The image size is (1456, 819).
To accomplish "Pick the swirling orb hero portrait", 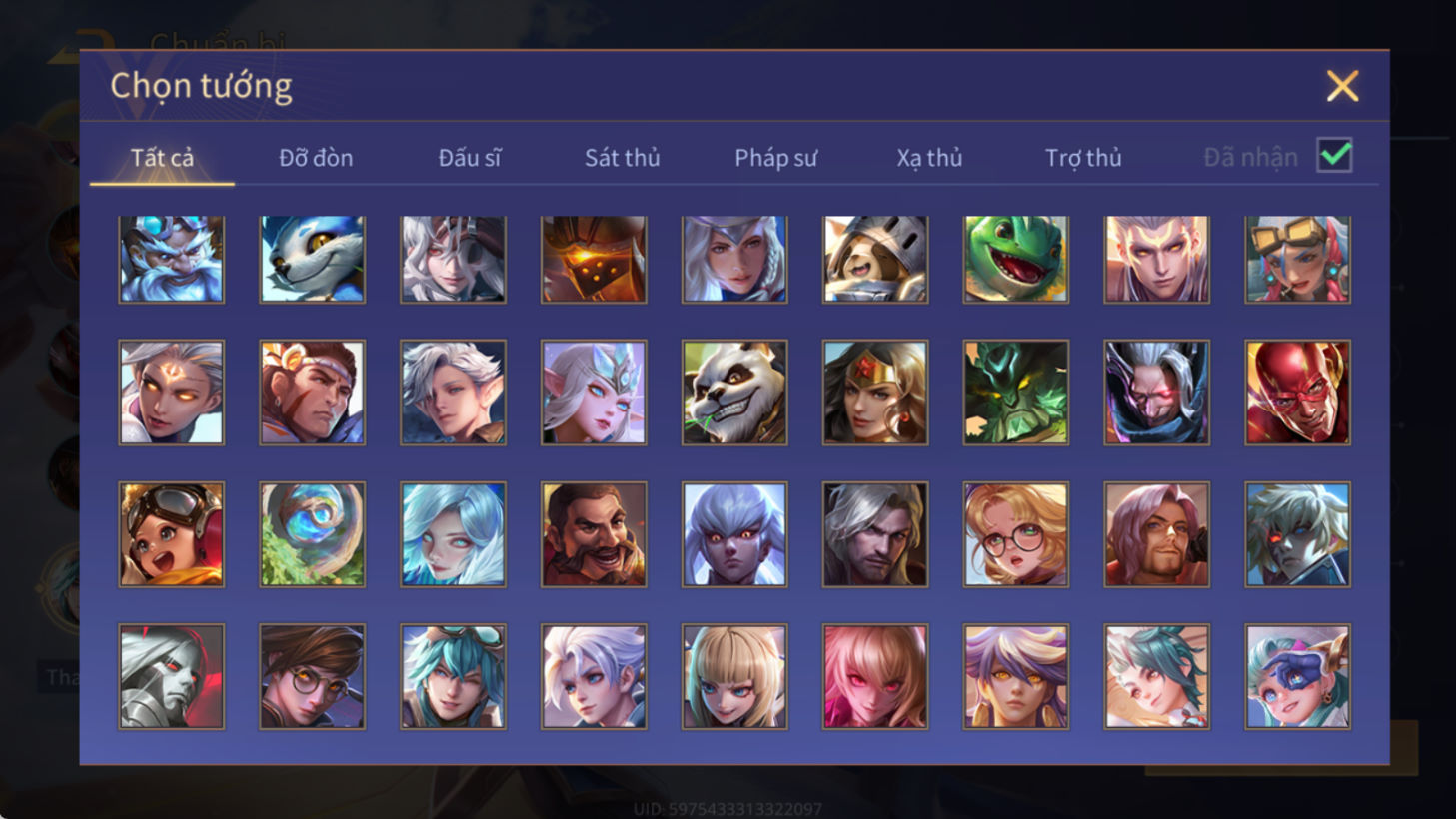I will point(313,534).
